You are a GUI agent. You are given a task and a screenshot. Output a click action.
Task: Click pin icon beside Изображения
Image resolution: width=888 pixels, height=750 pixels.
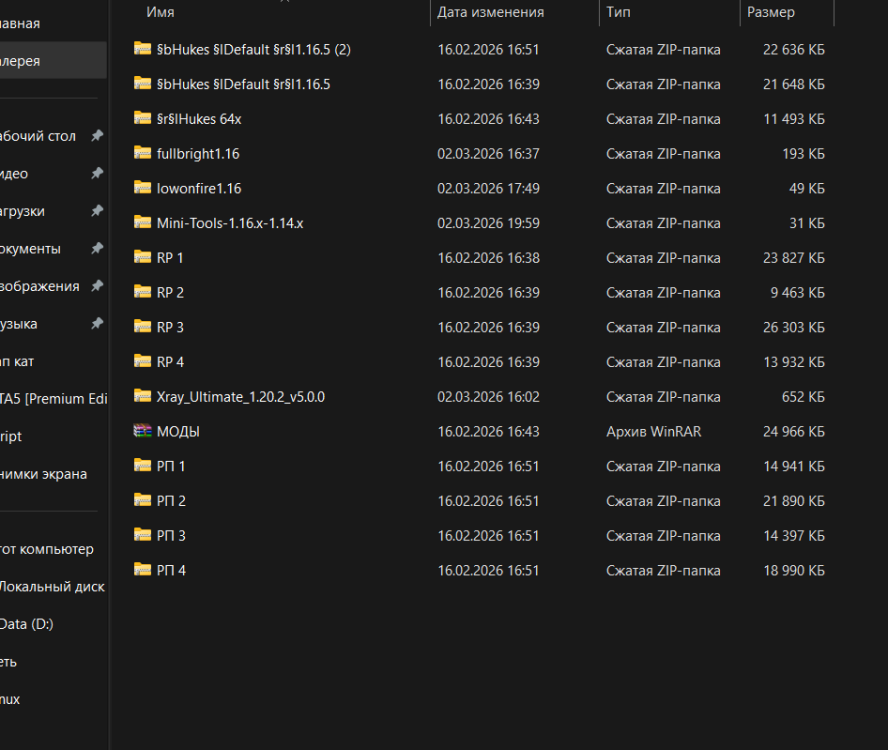point(97,285)
